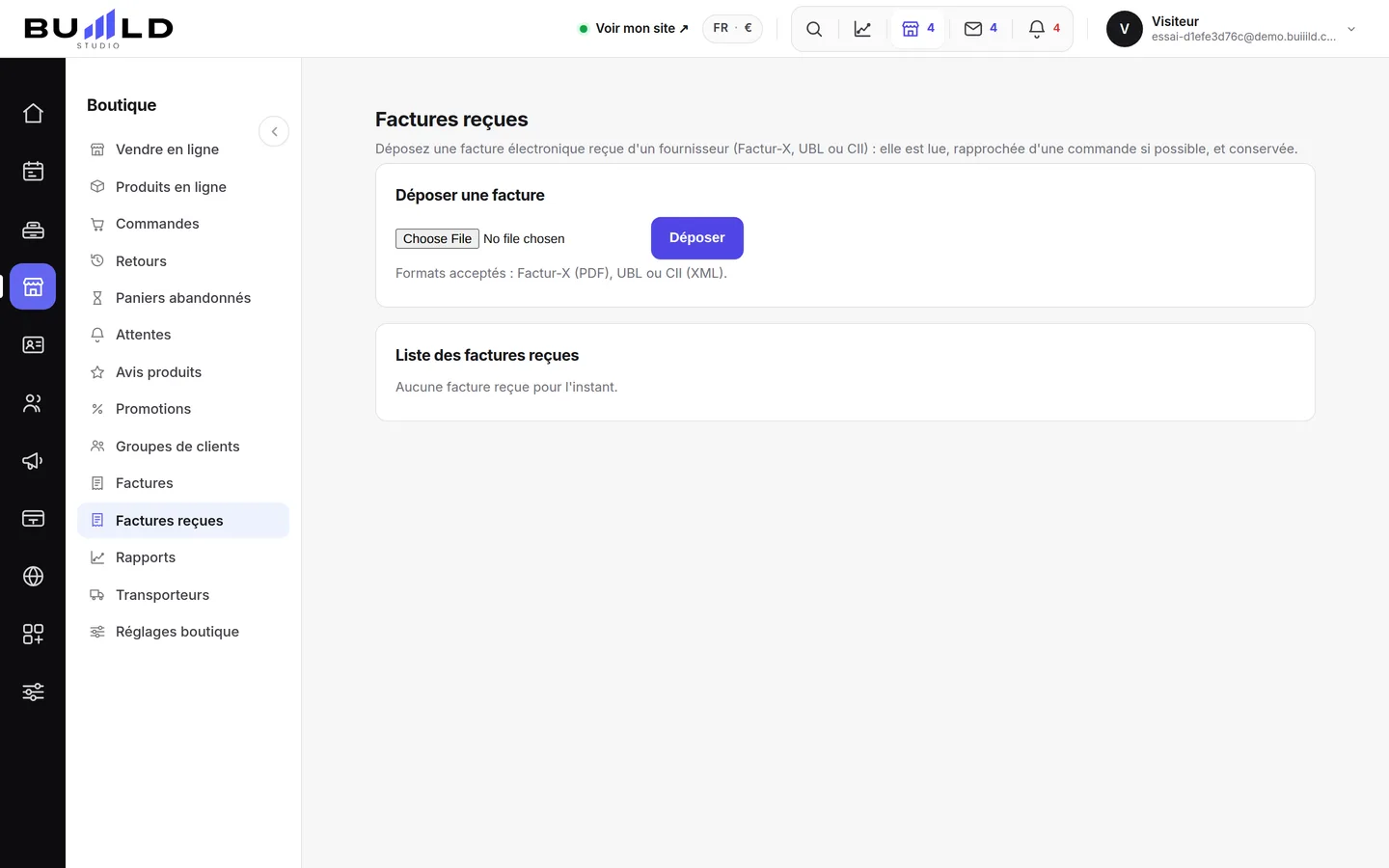Select Avis produits

[182, 372]
